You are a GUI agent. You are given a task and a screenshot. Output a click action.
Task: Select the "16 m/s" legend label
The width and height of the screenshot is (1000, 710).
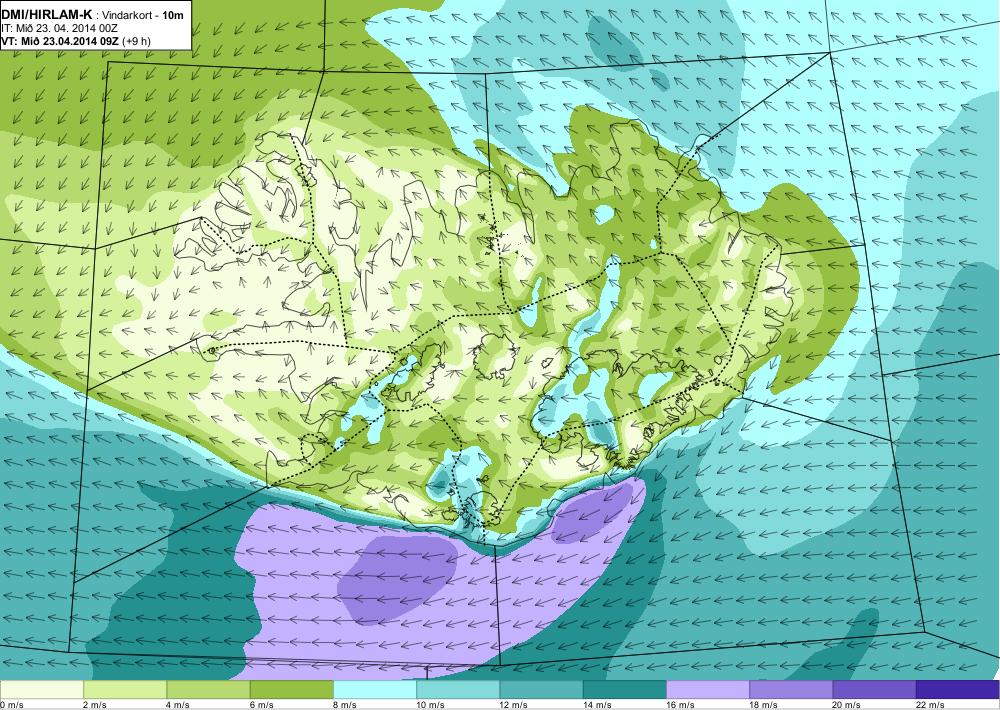point(680,705)
